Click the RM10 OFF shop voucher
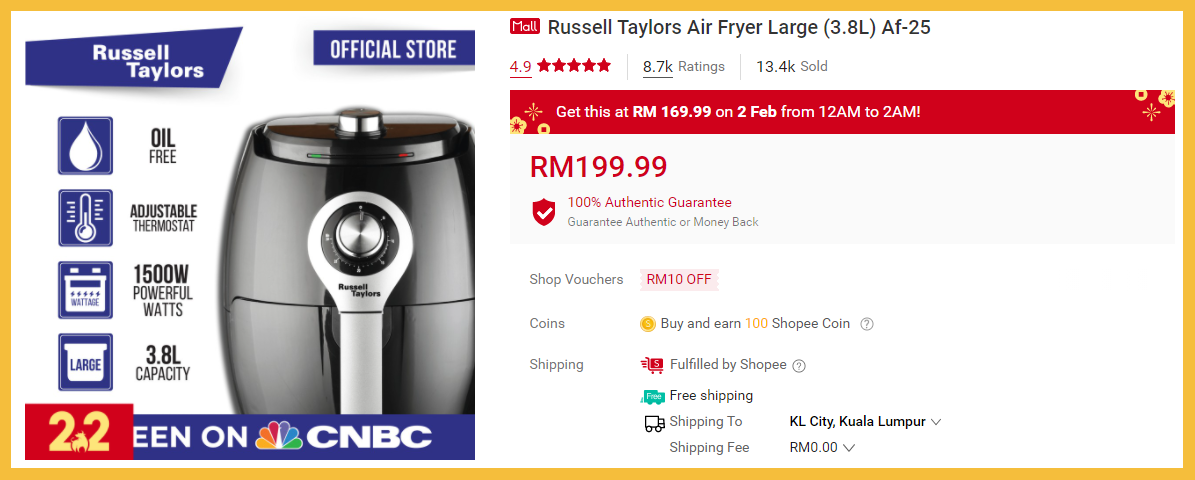 pos(679,280)
